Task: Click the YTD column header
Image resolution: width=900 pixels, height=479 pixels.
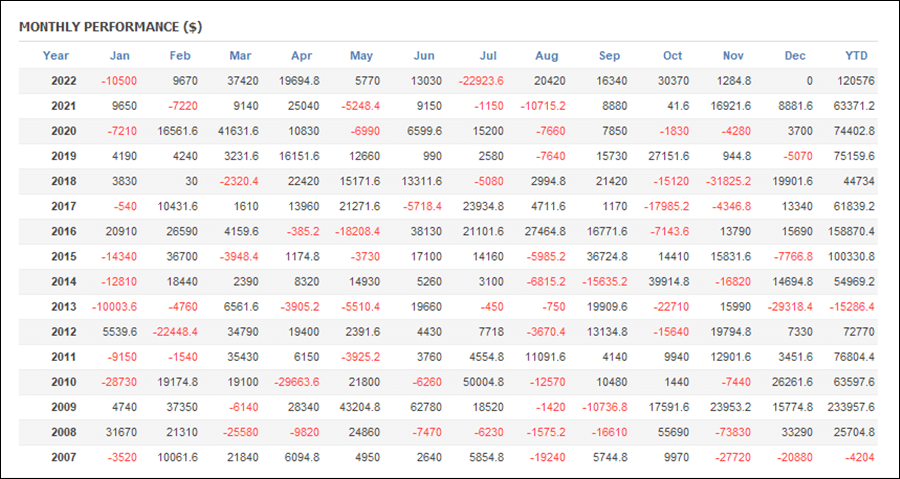Action: pyautogui.click(x=856, y=56)
